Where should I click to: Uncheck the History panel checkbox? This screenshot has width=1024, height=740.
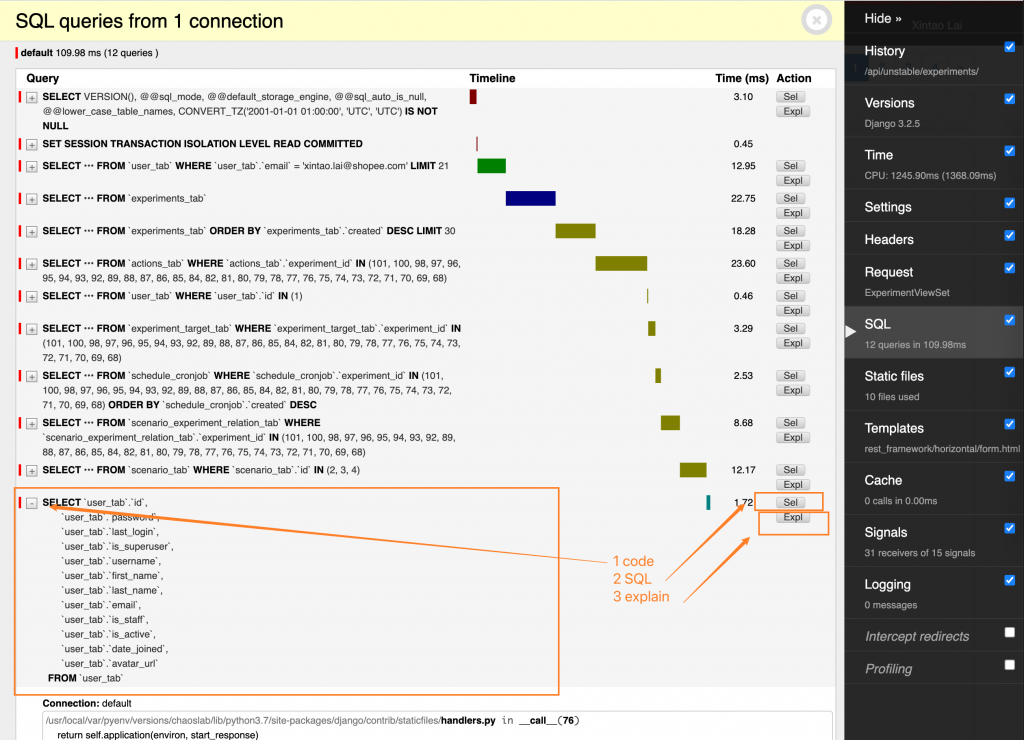1010,47
